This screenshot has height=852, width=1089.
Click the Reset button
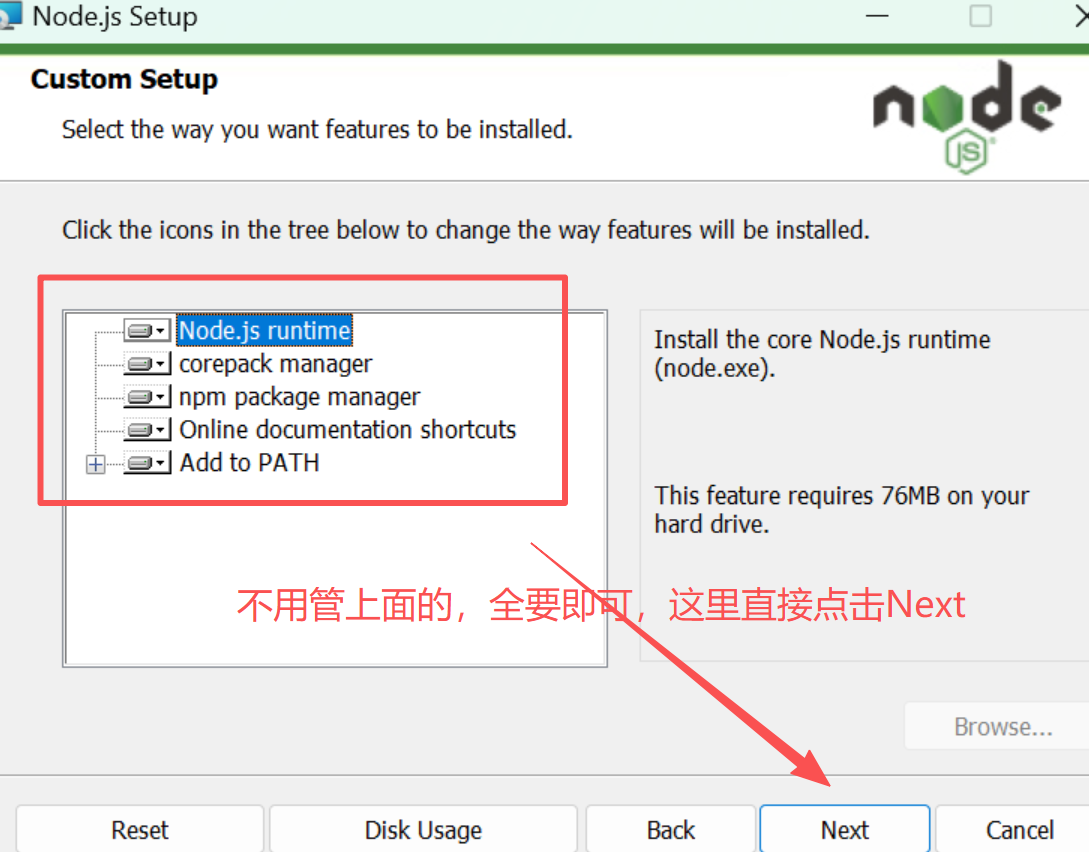coord(140,830)
